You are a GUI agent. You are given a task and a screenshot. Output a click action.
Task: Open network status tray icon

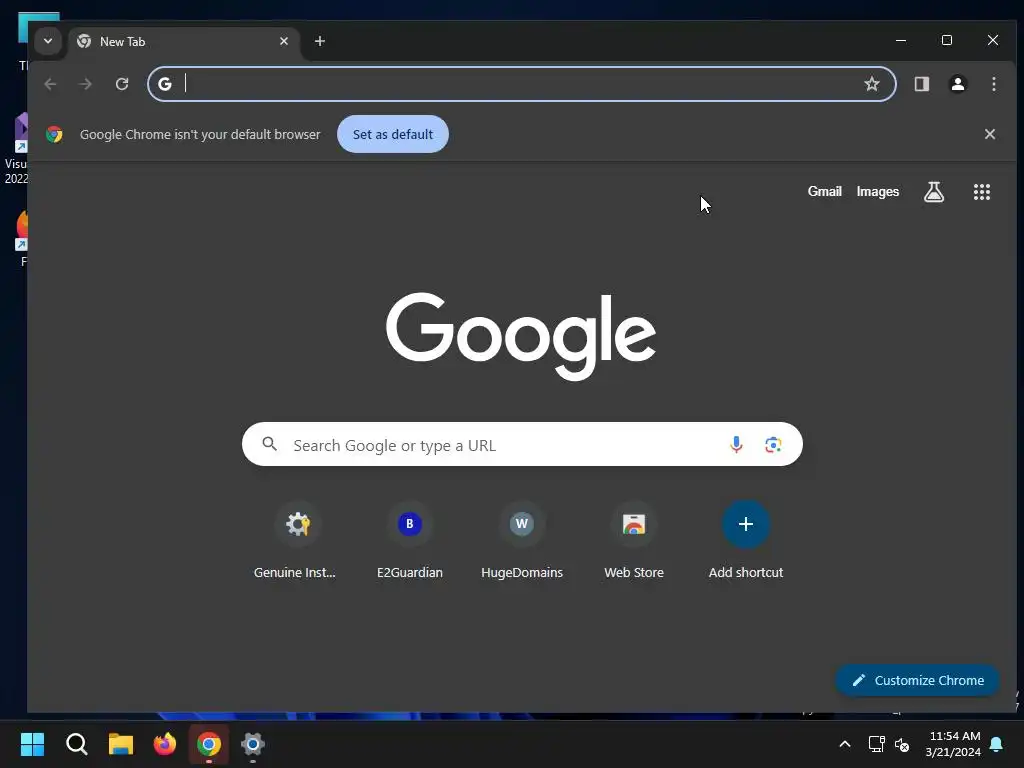(x=876, y=744)
